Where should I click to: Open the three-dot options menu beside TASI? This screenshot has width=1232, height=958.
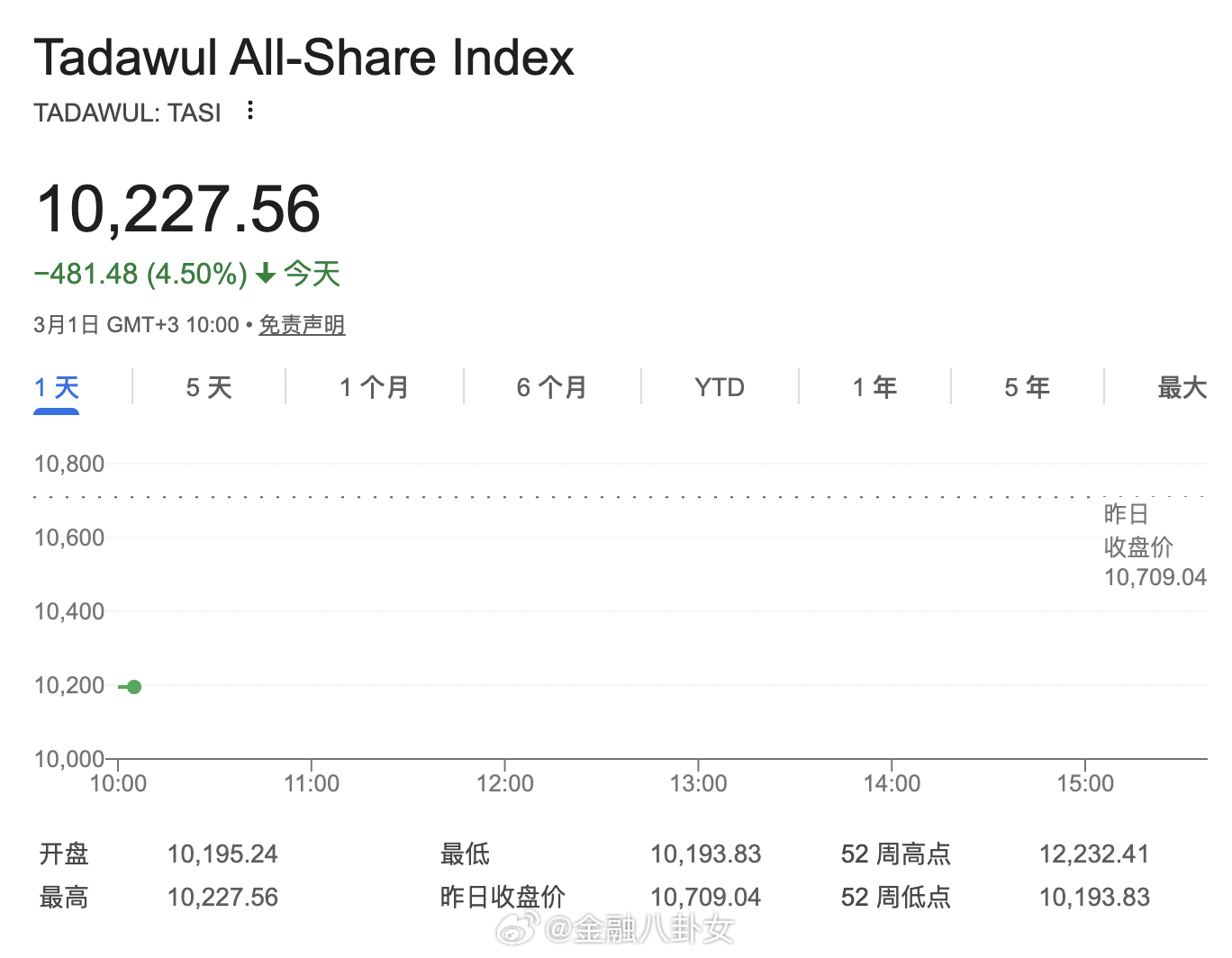pyautogui.click(x=249, y=110)
